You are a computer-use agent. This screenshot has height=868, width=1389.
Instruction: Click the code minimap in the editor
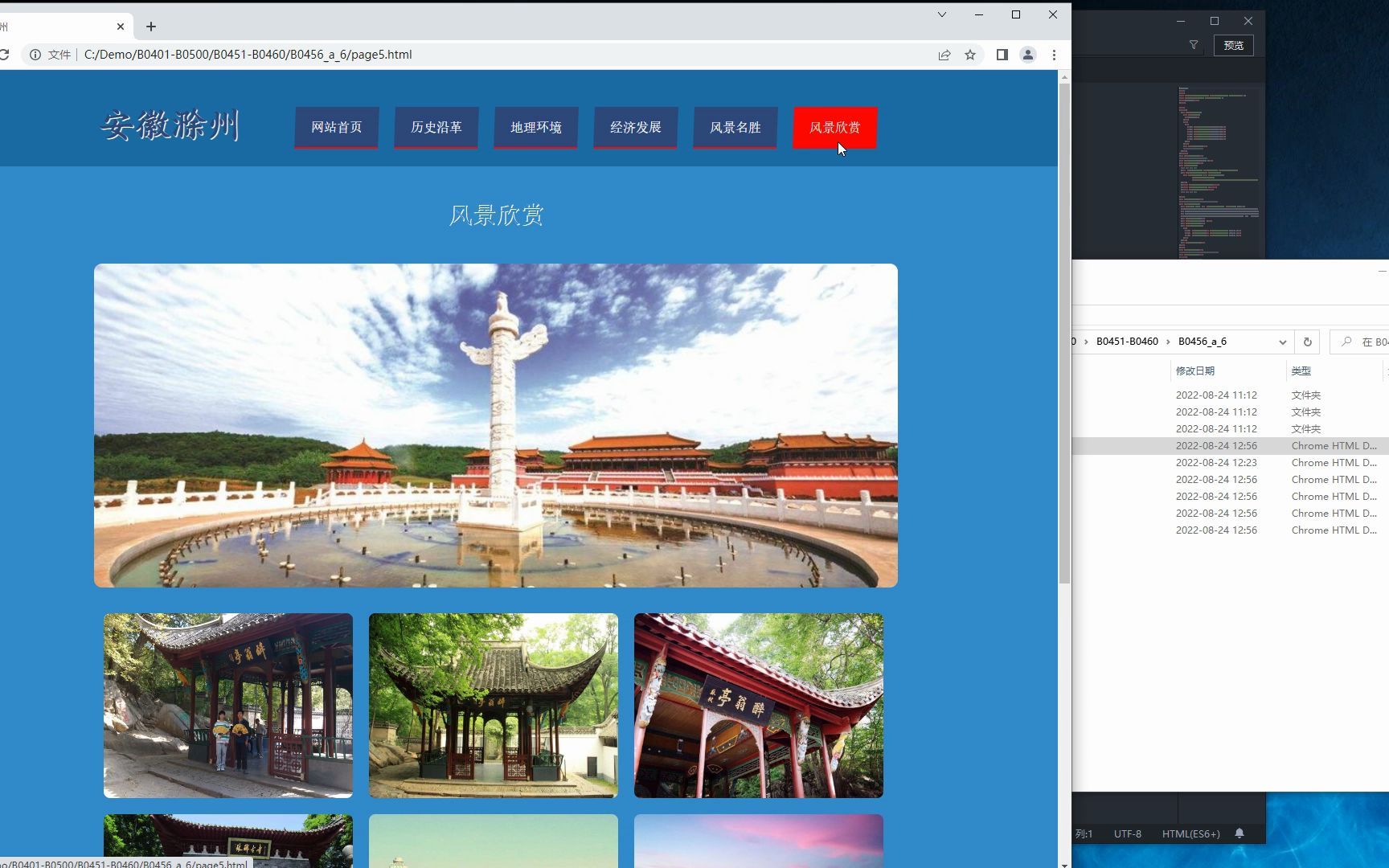point(1219,171)
